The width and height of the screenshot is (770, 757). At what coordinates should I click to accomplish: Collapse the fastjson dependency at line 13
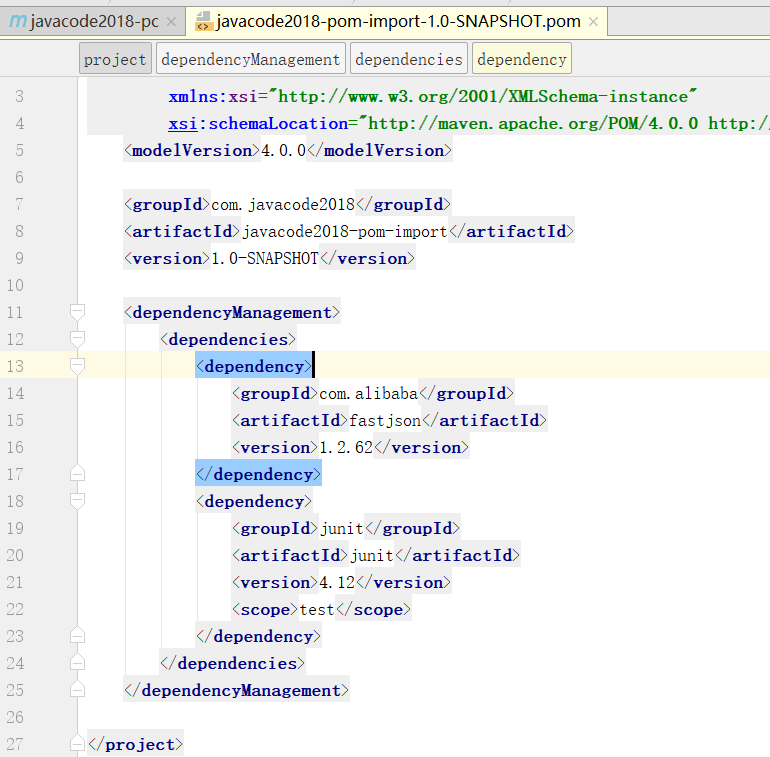pos(78,366)
